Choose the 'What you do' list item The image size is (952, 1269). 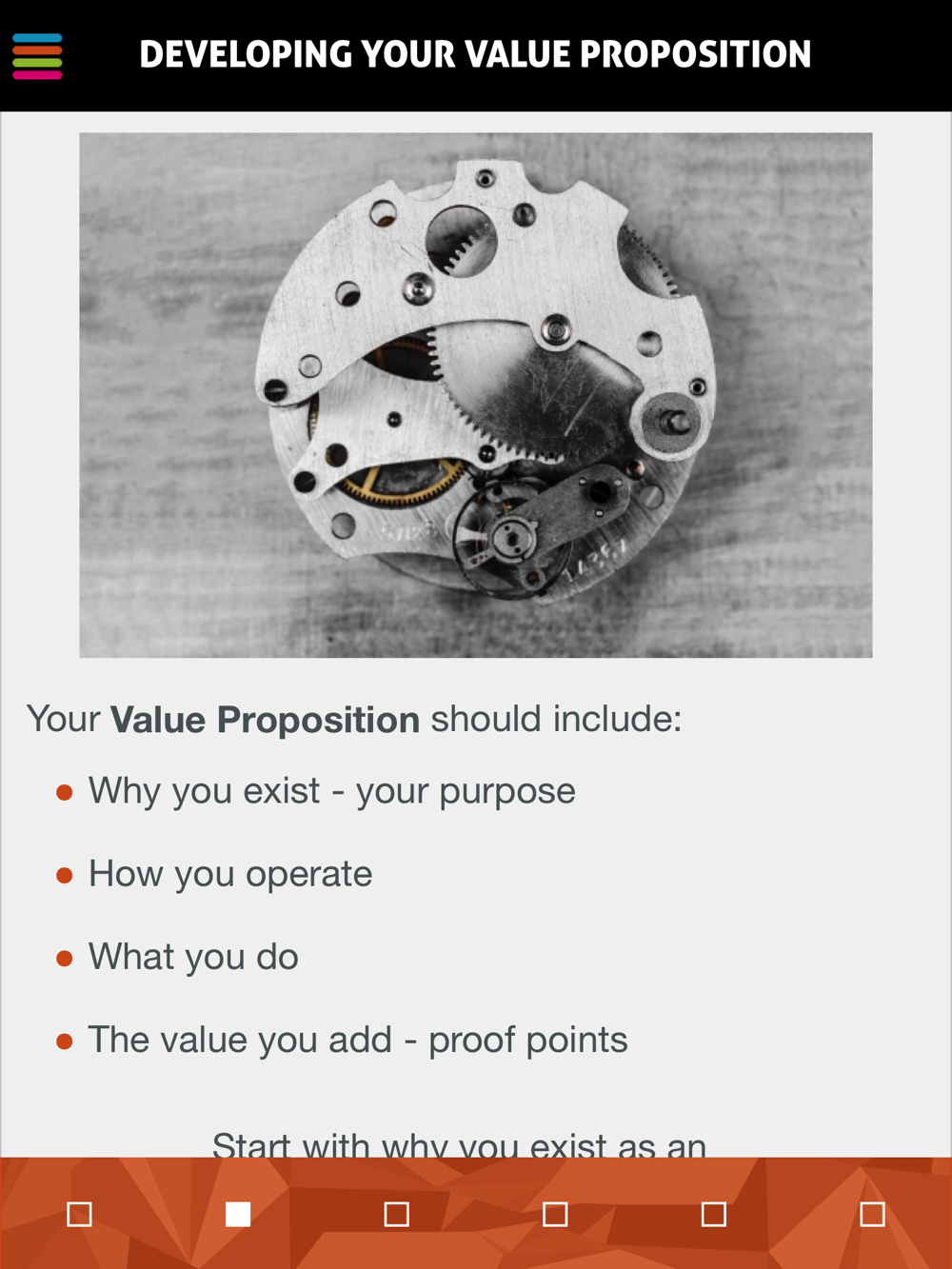pos(193,957)
